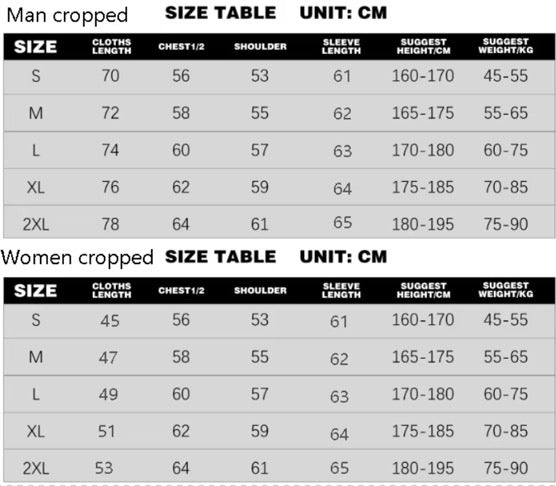Screen dimensions: 556x486
Task: Select the M size label in Man table
Action: 36,113
